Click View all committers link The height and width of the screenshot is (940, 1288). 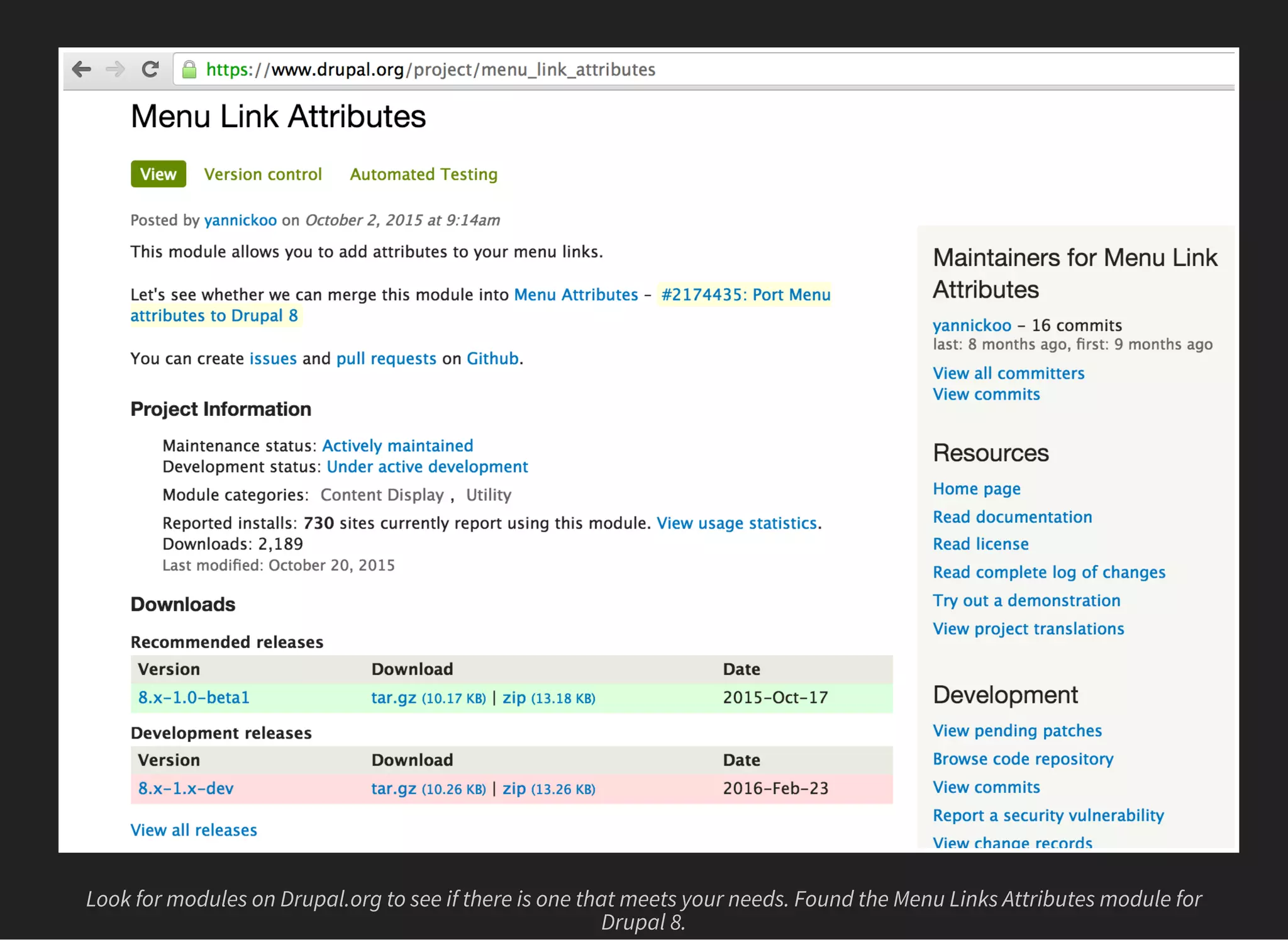coord(1009,373)
